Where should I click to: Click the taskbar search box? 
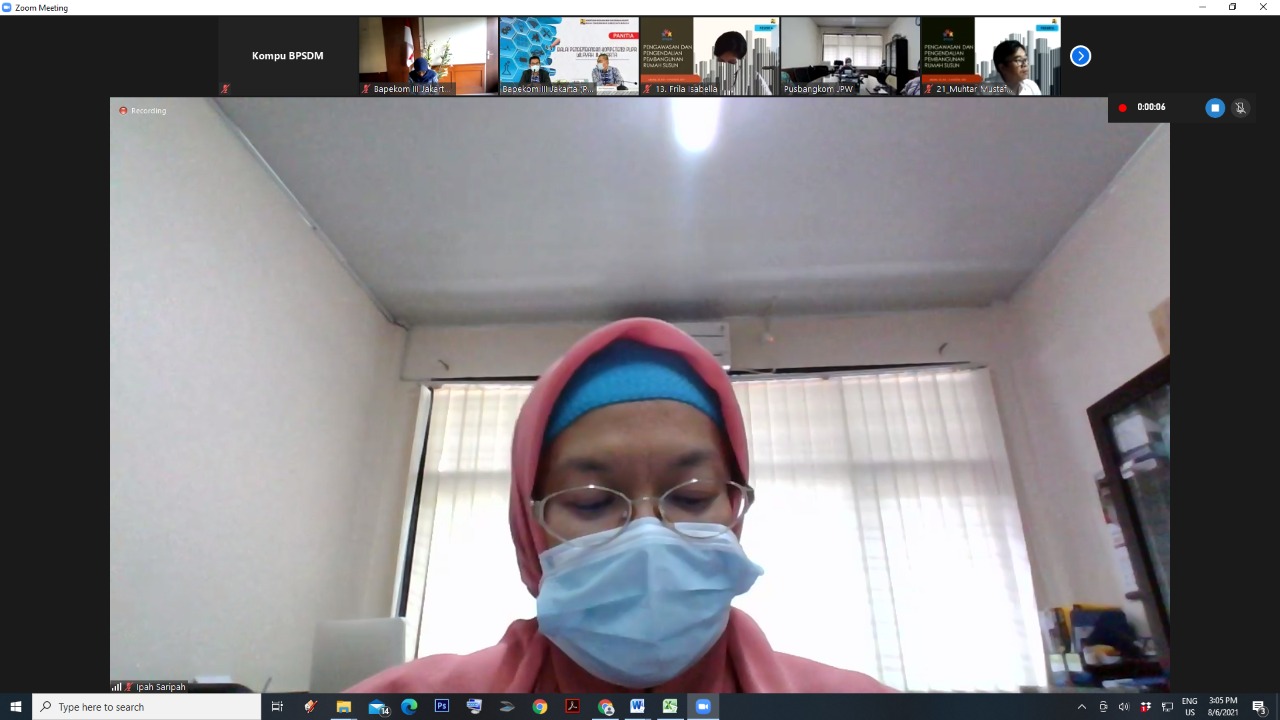coord(147,707)
